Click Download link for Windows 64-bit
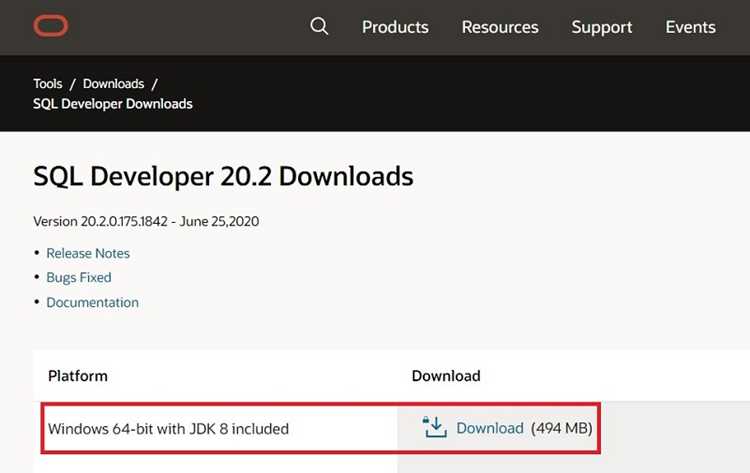Image resolution: width=750 pixels, height=473 pixels. [x=490, y=428]
